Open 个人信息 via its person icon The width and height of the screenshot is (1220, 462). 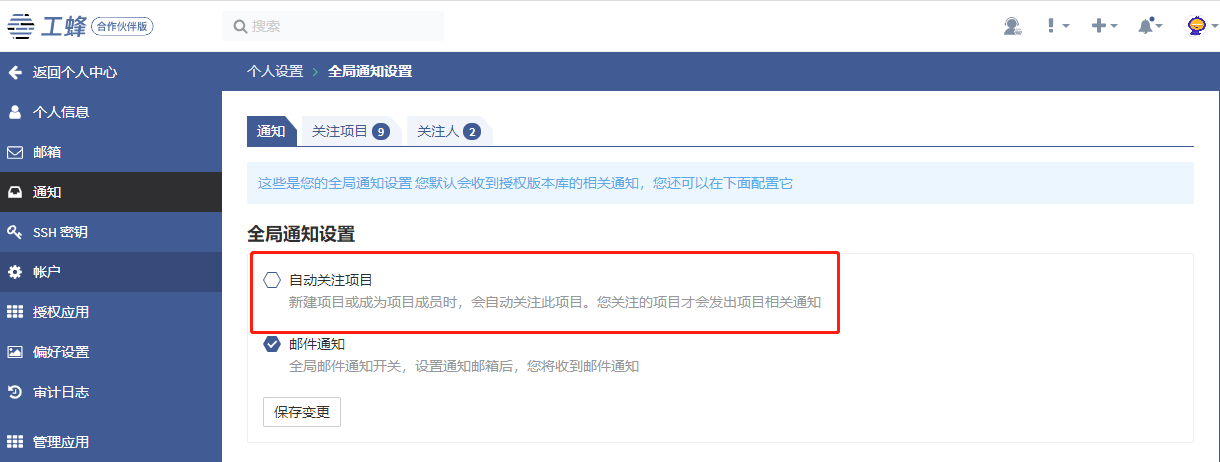coord(15,112)
